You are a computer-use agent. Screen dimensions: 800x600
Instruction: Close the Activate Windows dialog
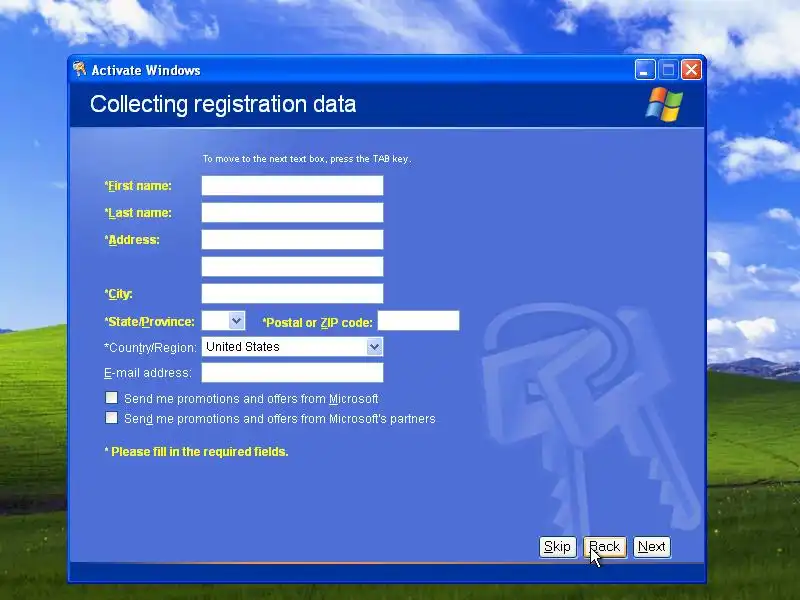pos(691,70)
